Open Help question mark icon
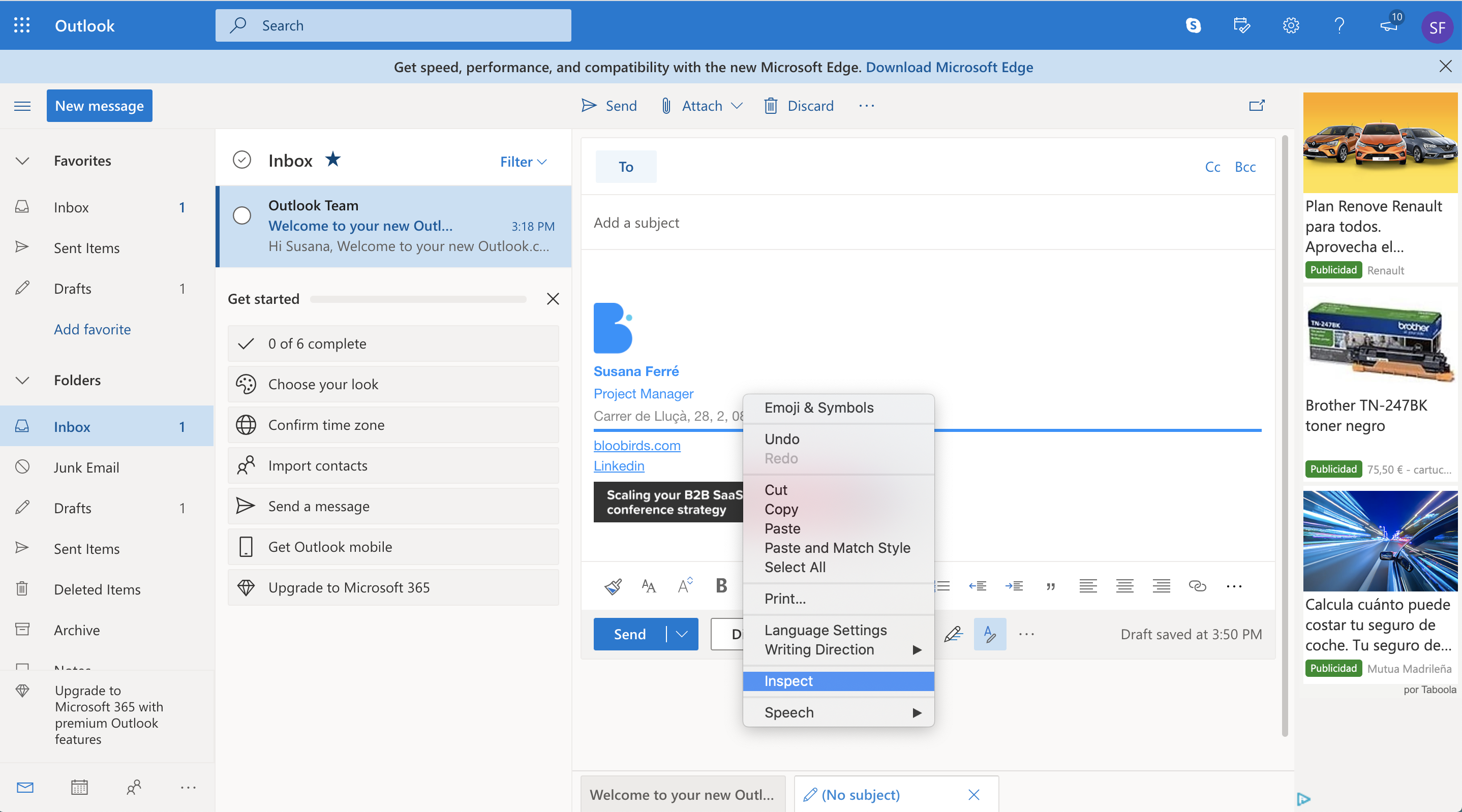 coord(1339,25)
